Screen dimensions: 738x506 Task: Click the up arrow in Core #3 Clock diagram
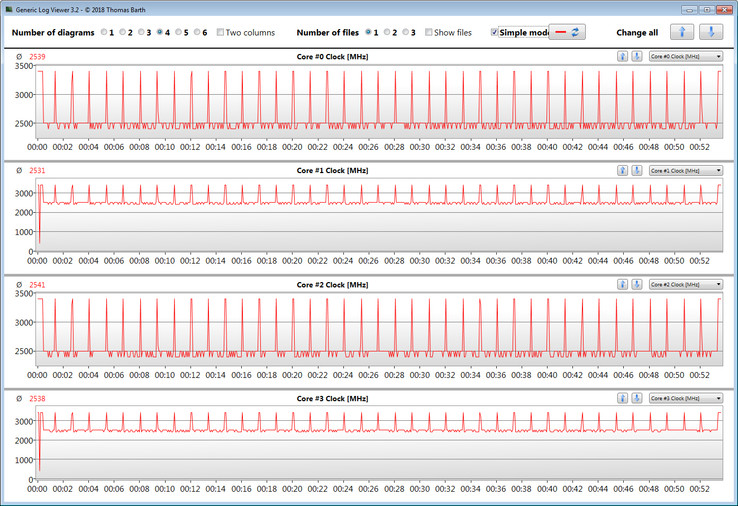tap(622, 398)
